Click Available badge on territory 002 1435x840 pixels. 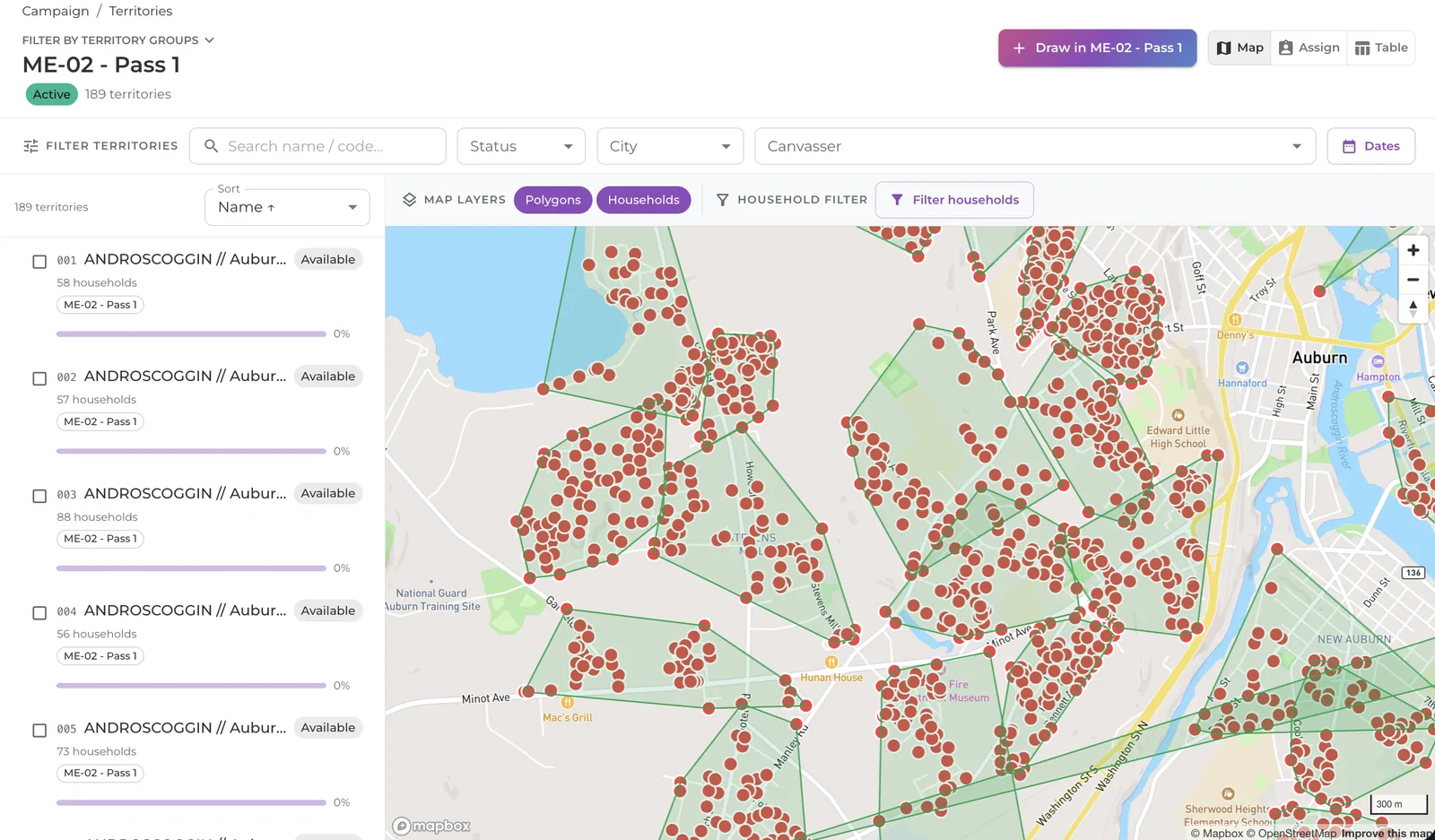pyautogui.click(x=328, y=377)
